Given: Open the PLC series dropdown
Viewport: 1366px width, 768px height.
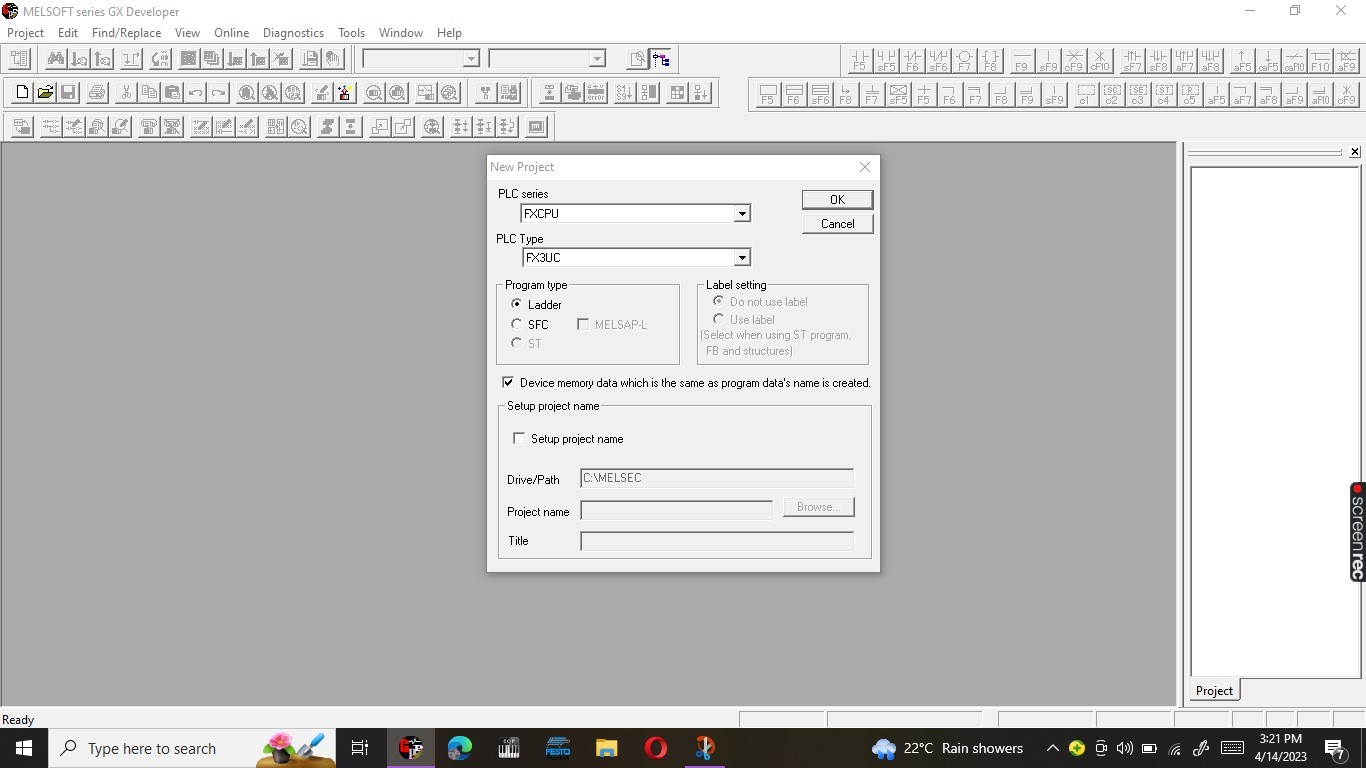Looking at the screenshot, I should (x=742, y=214).
